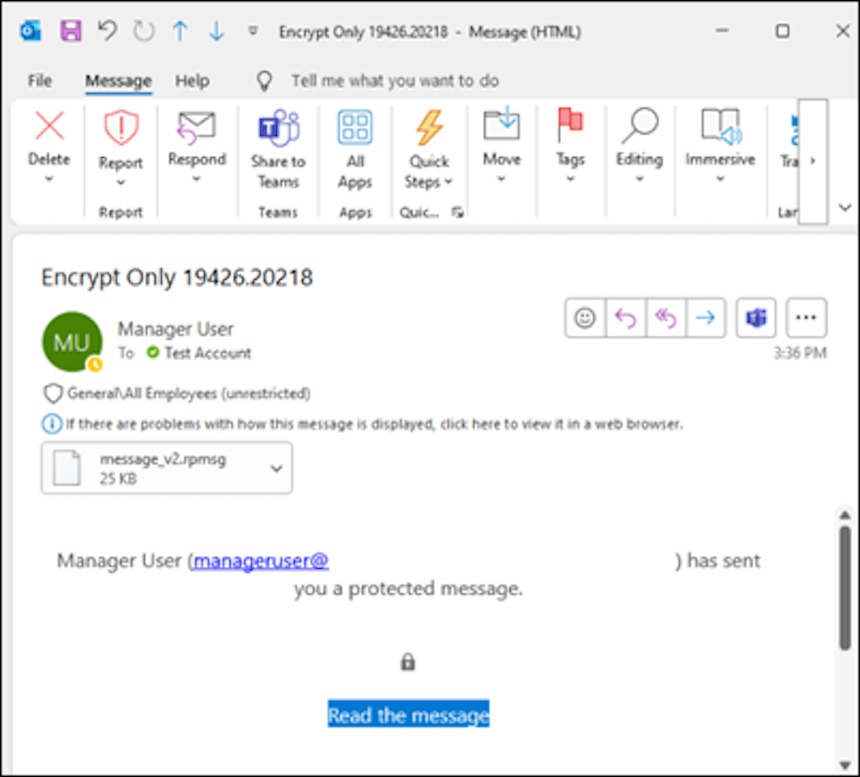Viewport: 860px width, 777px height.
Task: Click the Move folder icon
Action: click(501, 126)
